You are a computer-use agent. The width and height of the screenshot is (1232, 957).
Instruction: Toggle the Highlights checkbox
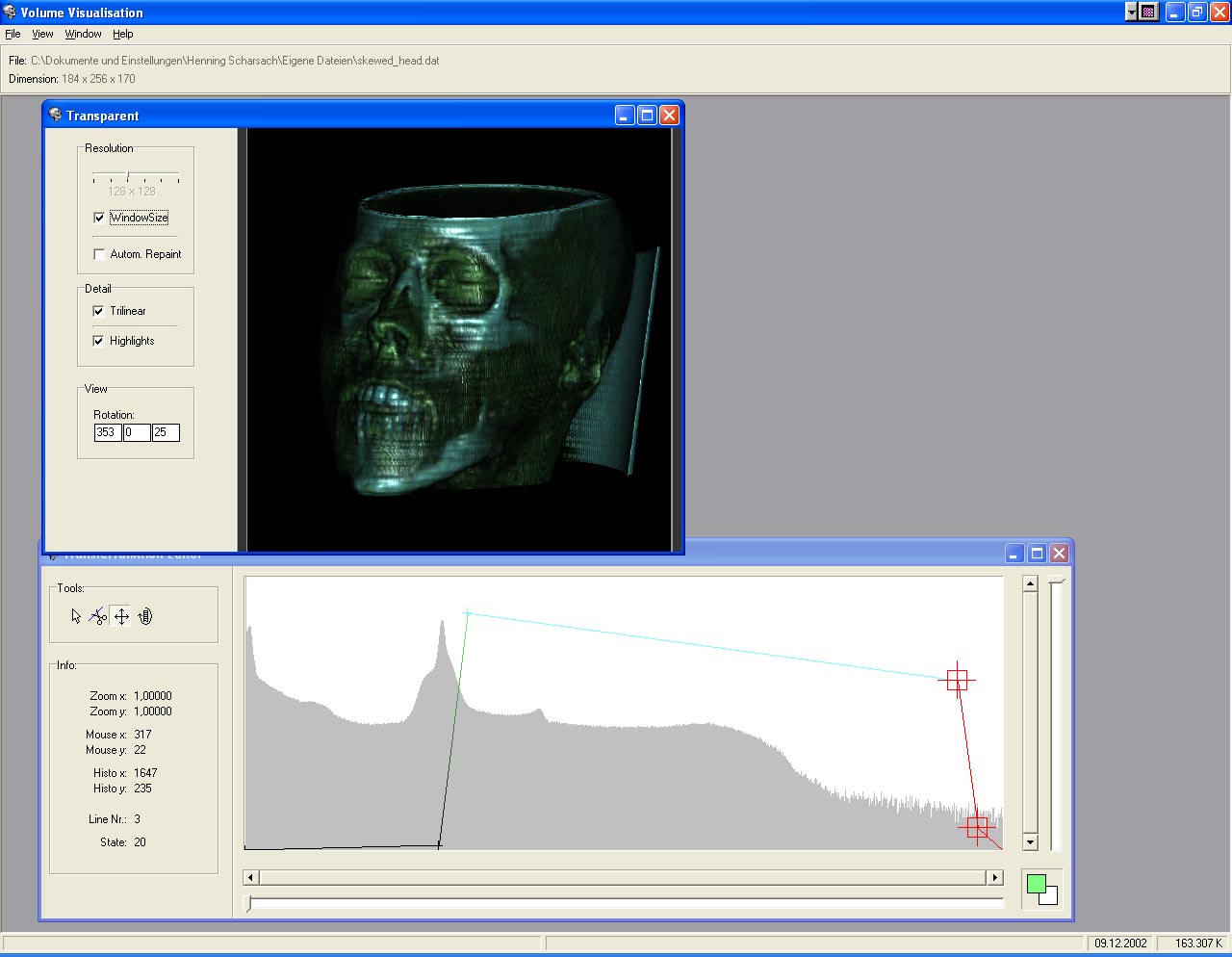(98, 341)
